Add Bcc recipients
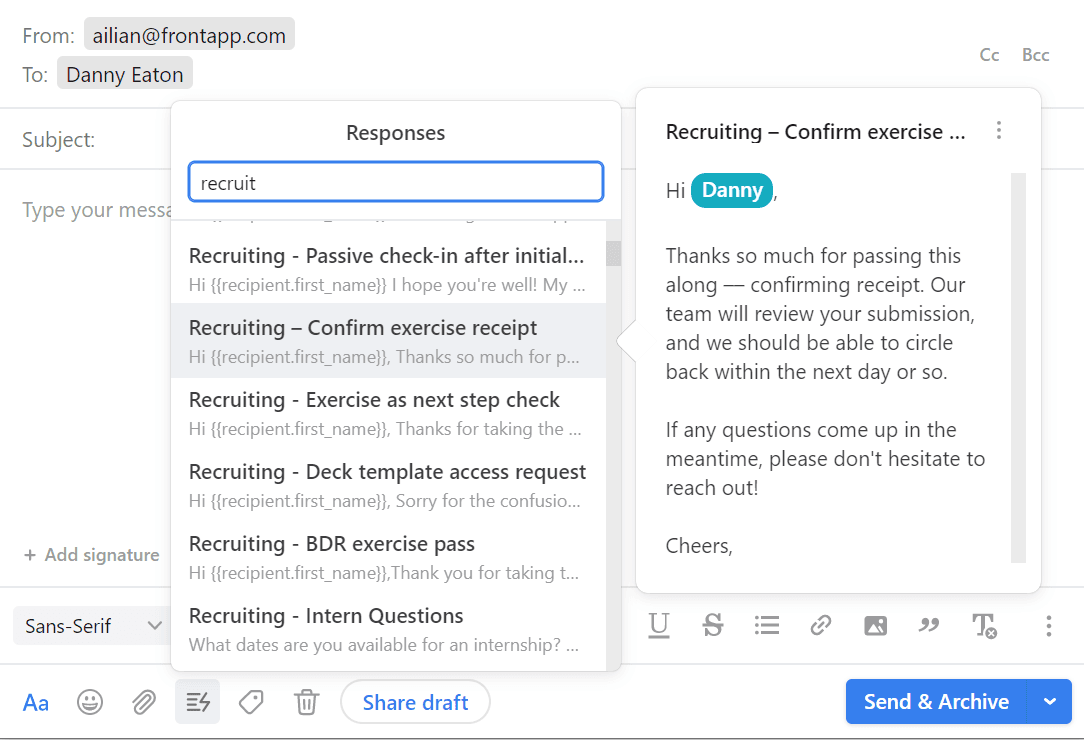 coord(1036,55)
